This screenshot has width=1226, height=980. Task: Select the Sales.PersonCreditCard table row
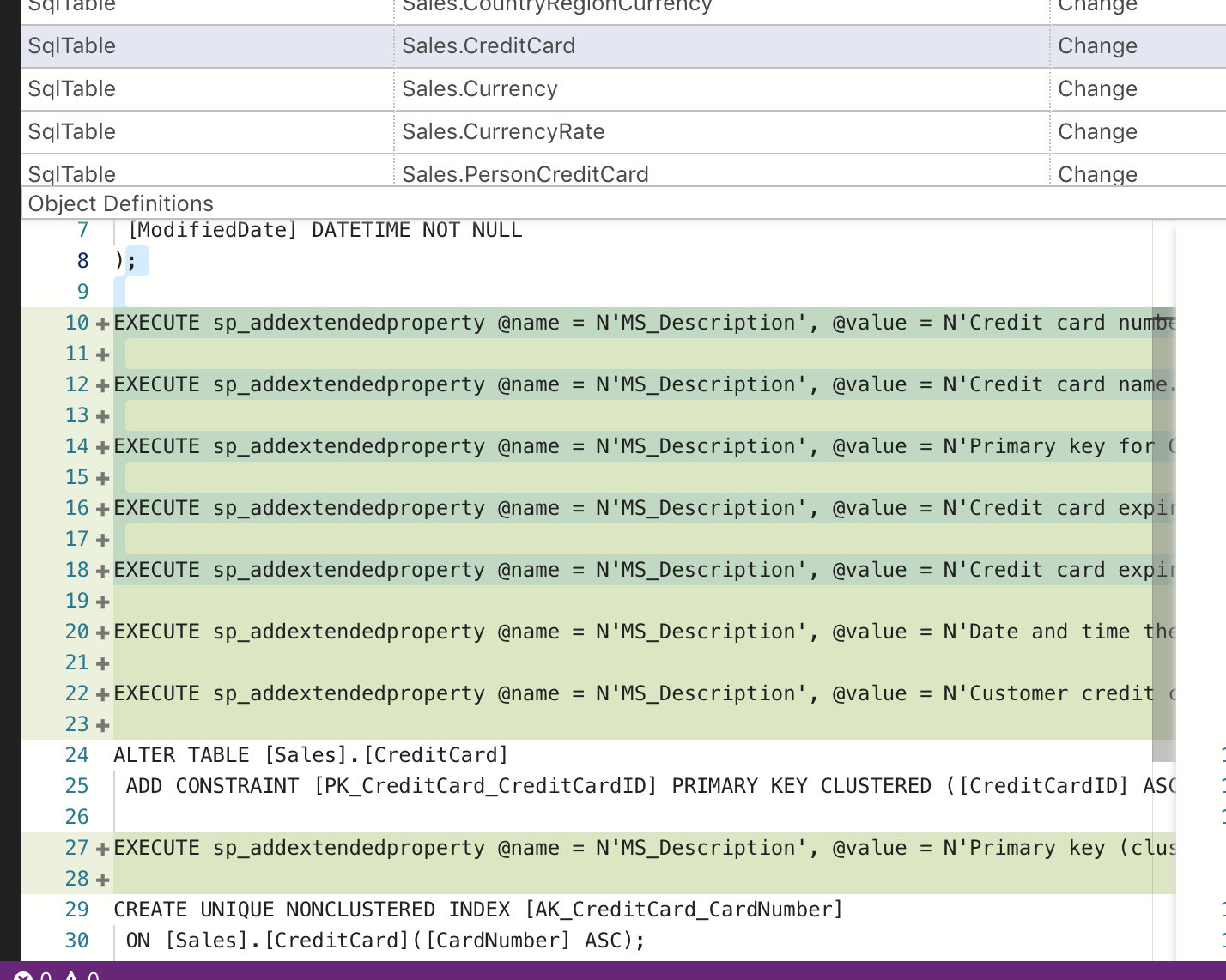(x=525, y=174)
